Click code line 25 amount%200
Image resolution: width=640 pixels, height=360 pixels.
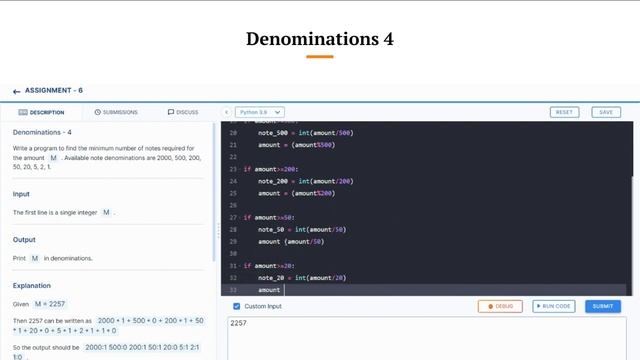pyautogui.click(x=296, y=193)
